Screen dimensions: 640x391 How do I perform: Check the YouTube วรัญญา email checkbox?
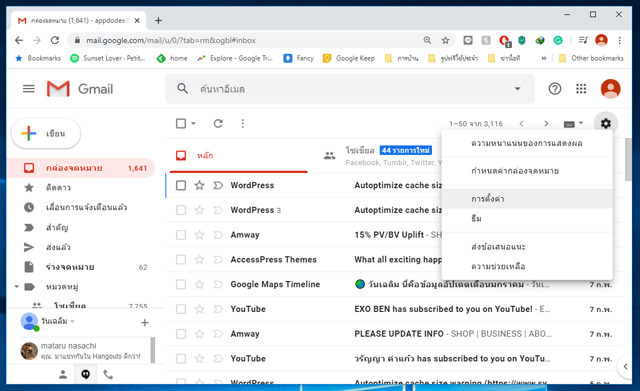click(x=181, y=359)
